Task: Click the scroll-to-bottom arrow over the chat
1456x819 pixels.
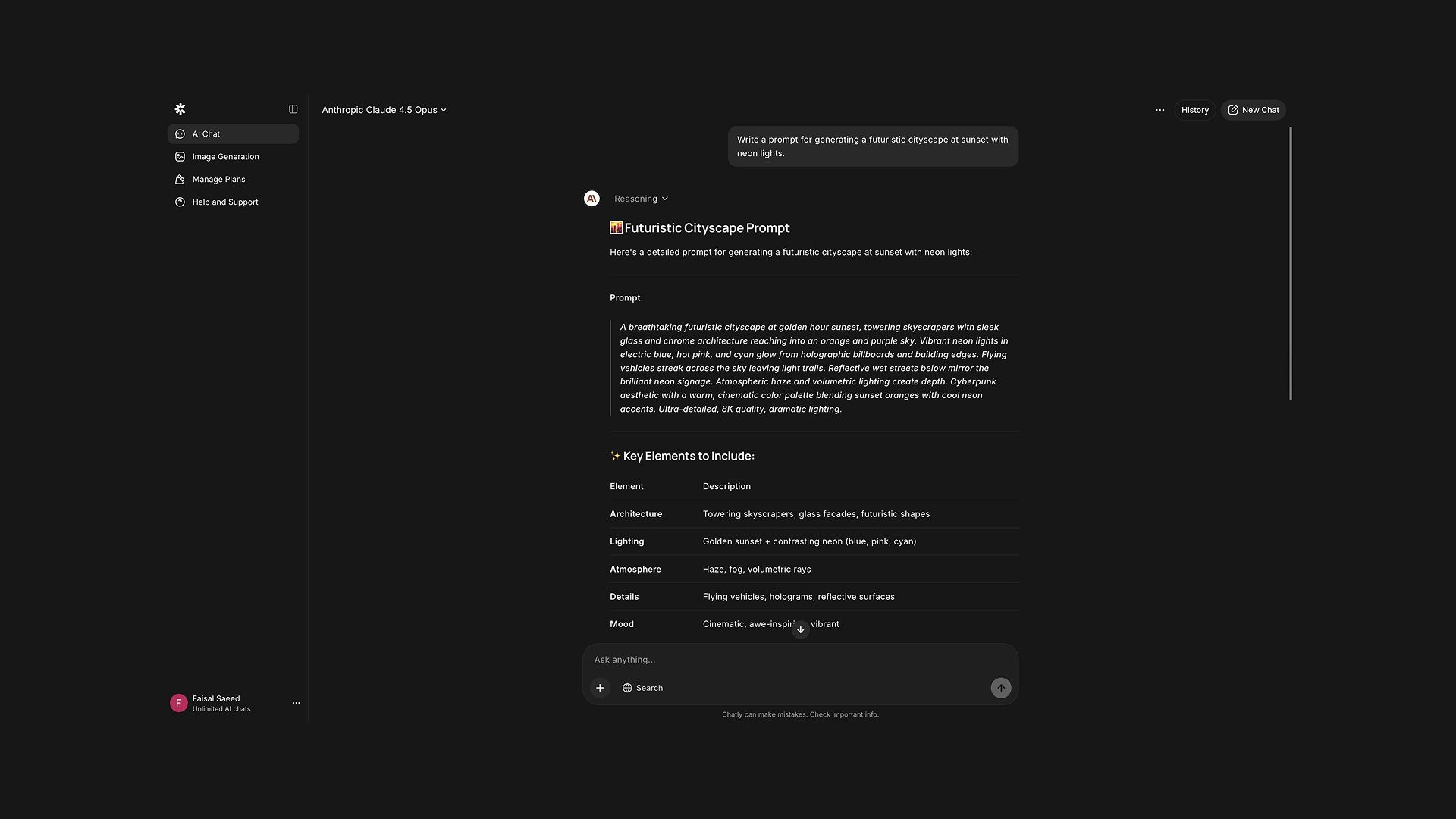Action: pos(800,629)
